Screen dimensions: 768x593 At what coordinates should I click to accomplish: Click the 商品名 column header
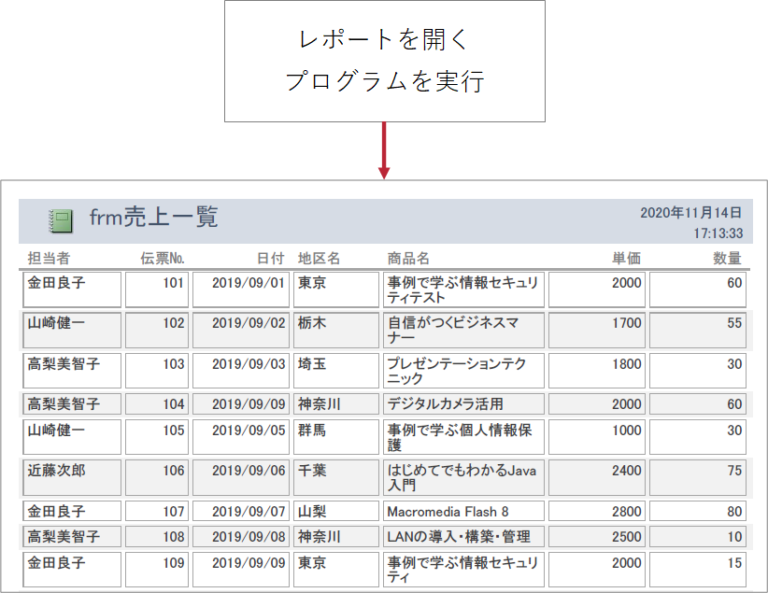click(408, 258)
